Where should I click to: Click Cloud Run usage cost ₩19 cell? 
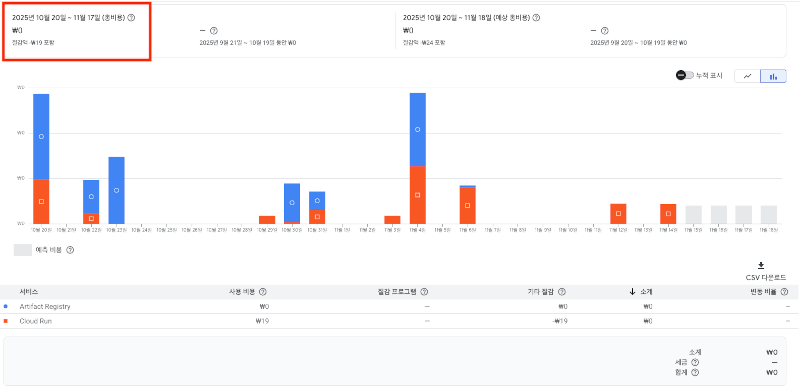pos(262,322)
